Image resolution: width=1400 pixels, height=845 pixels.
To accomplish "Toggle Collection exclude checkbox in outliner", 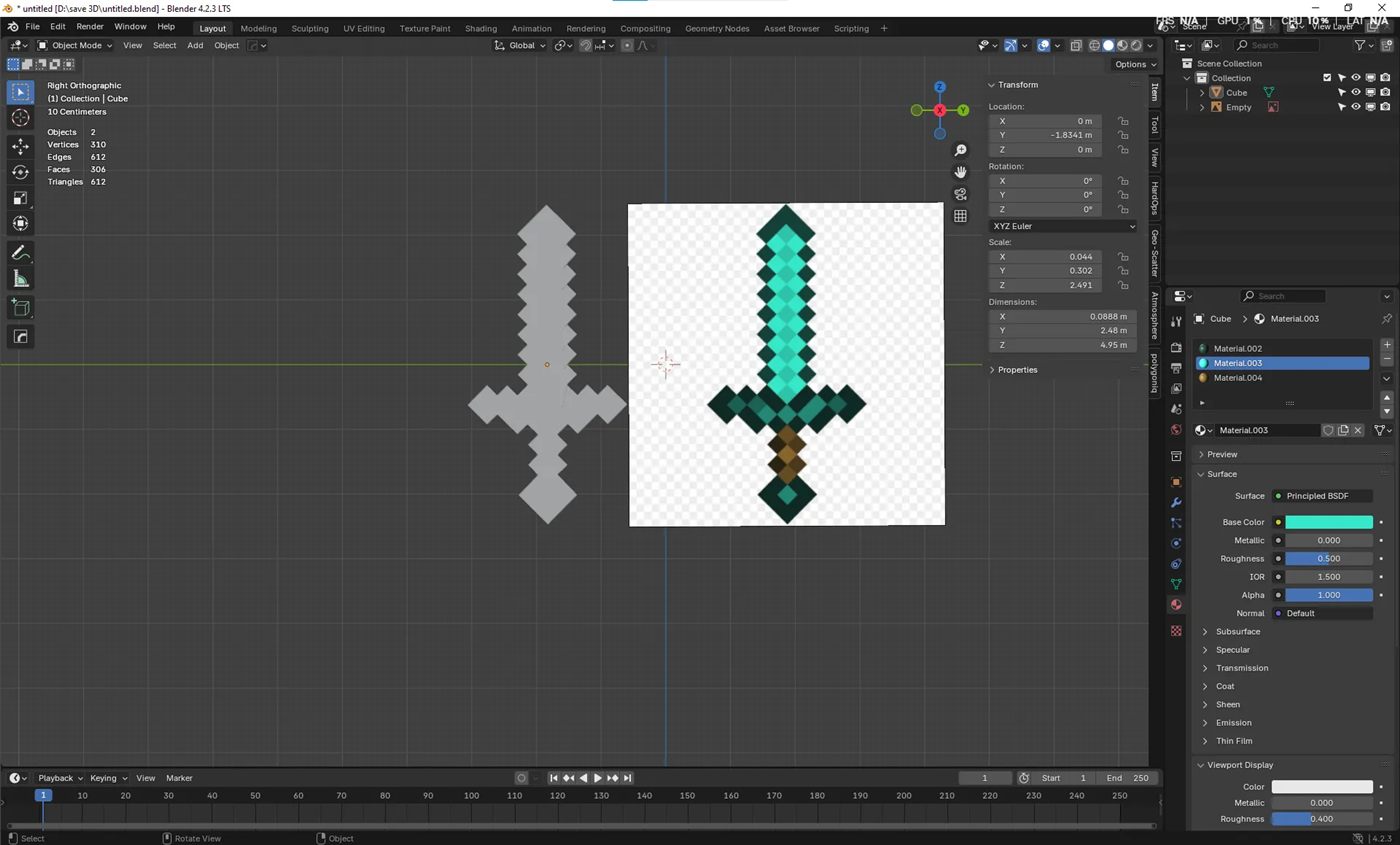I will [1327, 78].
